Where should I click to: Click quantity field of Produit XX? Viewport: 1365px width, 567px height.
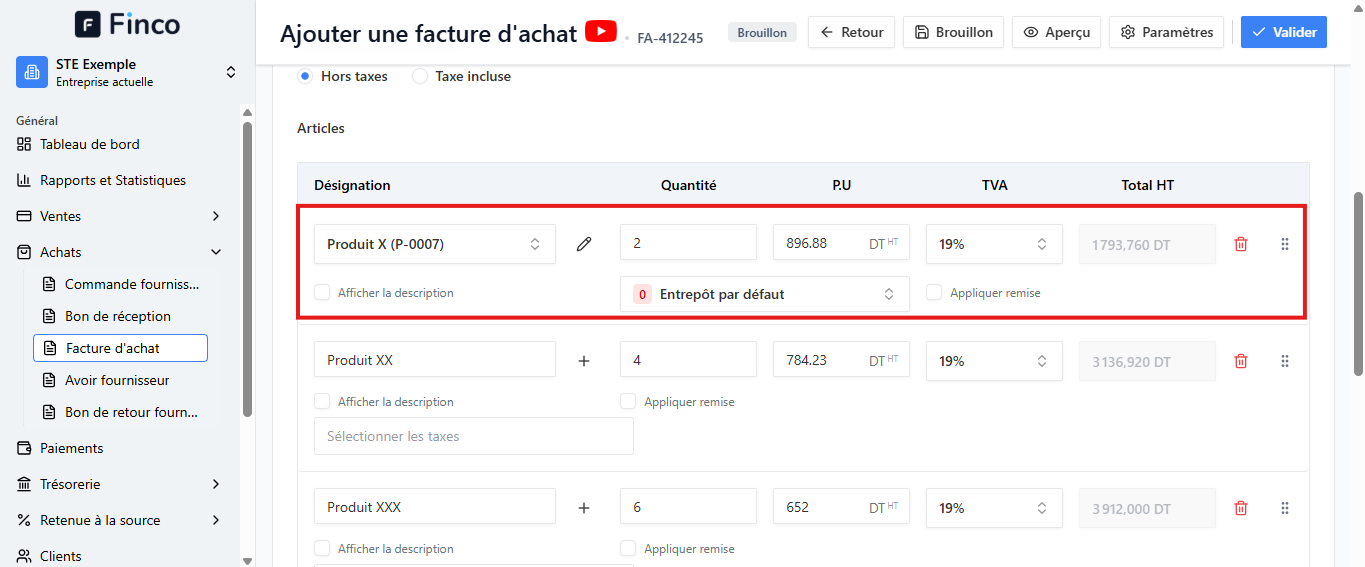pos(688,360)
